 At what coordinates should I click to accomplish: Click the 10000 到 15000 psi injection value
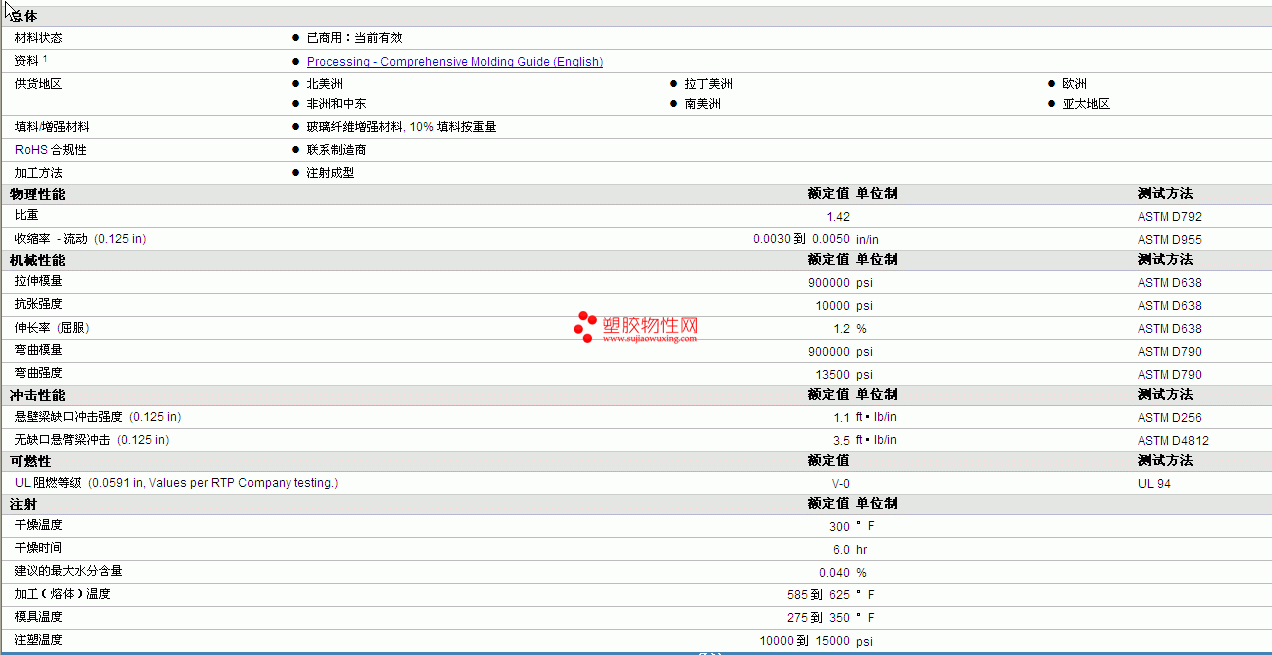[816, 641]
